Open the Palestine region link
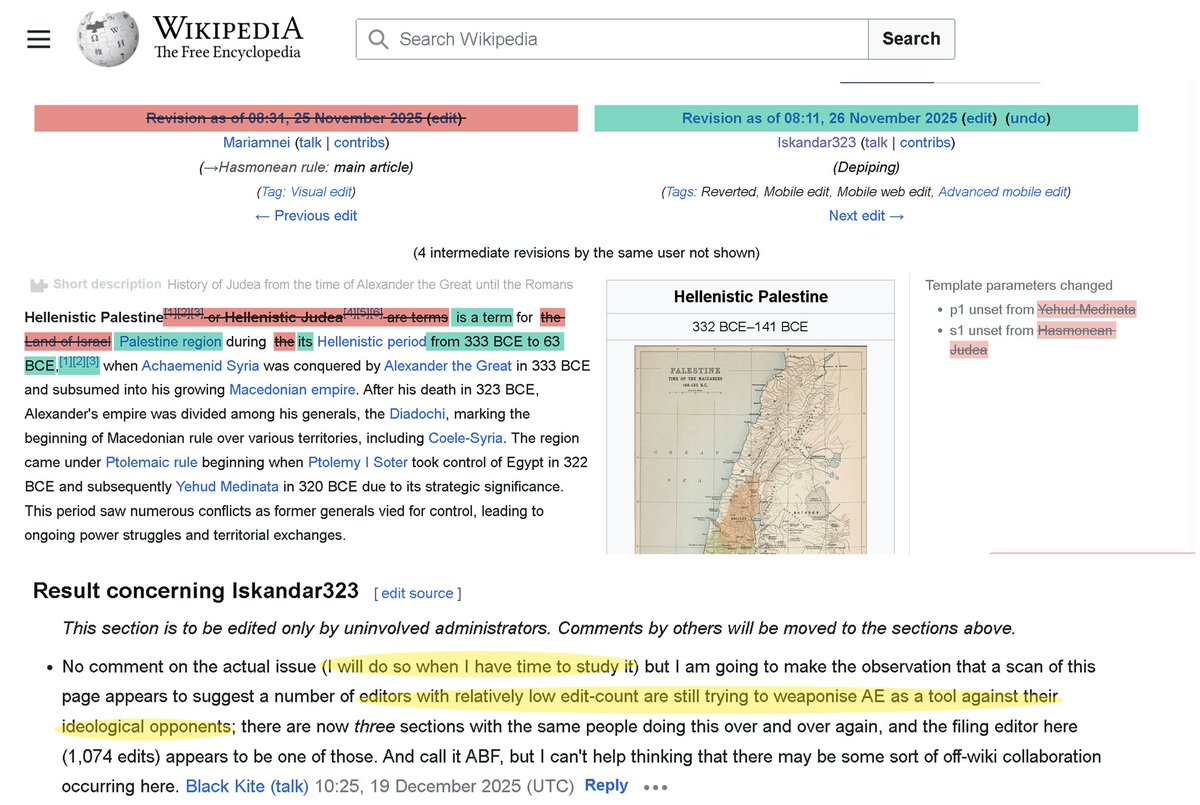Screen dimensions: 1200x805 [168, 341]
